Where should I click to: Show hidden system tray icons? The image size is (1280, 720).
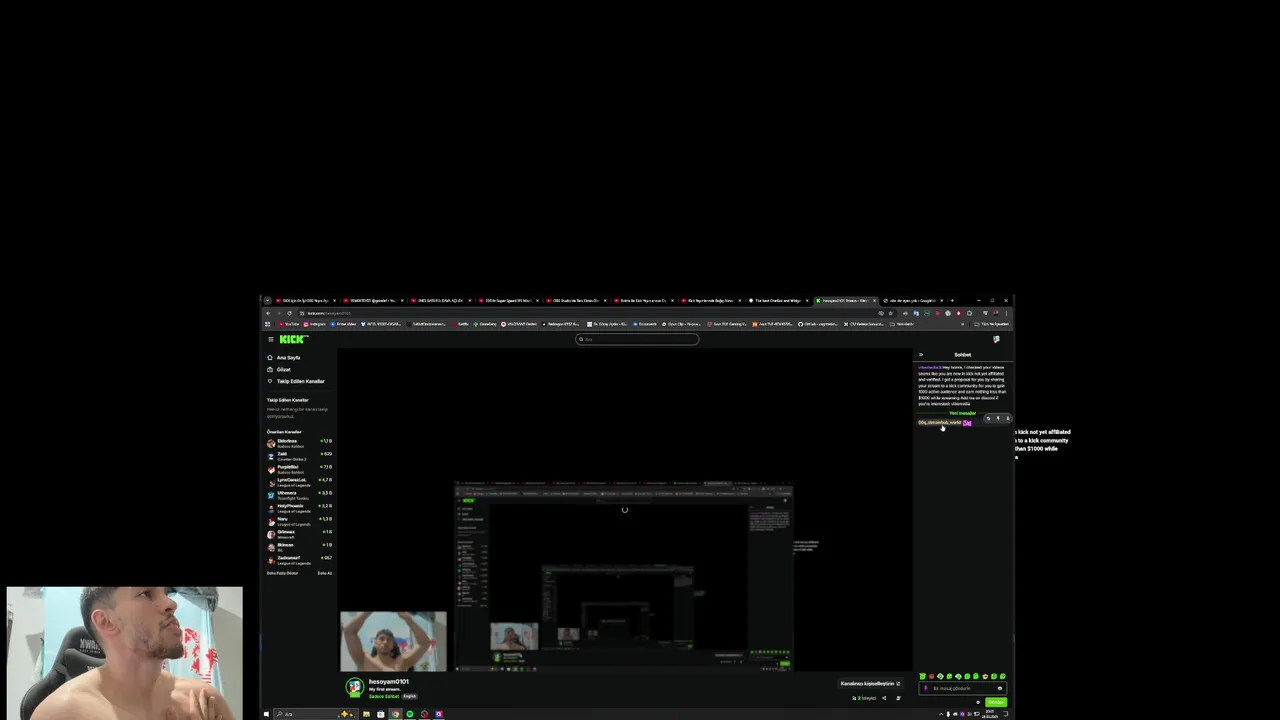click(941, 714)
